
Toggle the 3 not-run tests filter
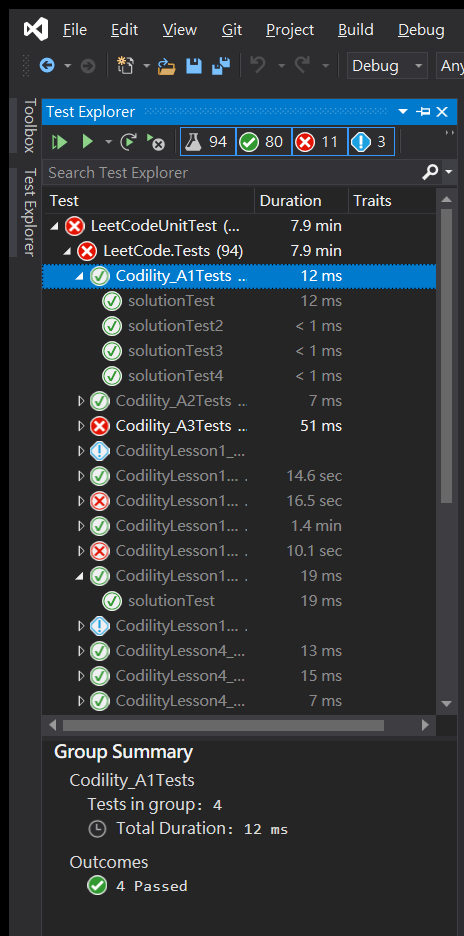371,142
